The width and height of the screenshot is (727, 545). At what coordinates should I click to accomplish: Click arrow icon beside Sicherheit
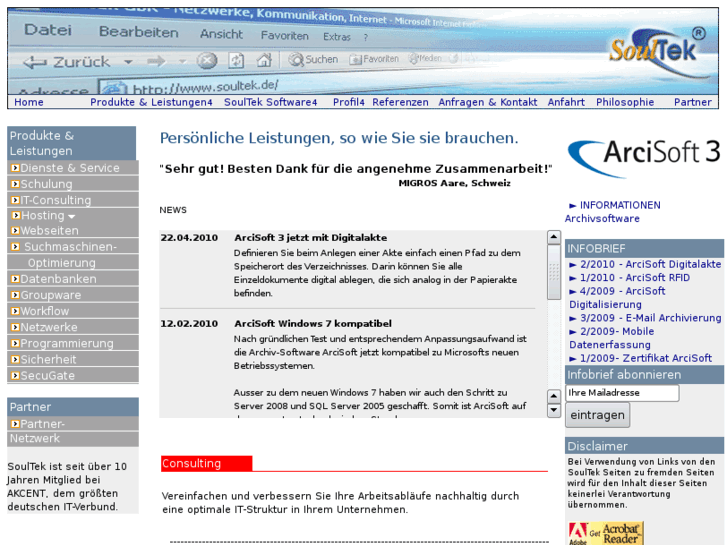(x=15, y=359)
